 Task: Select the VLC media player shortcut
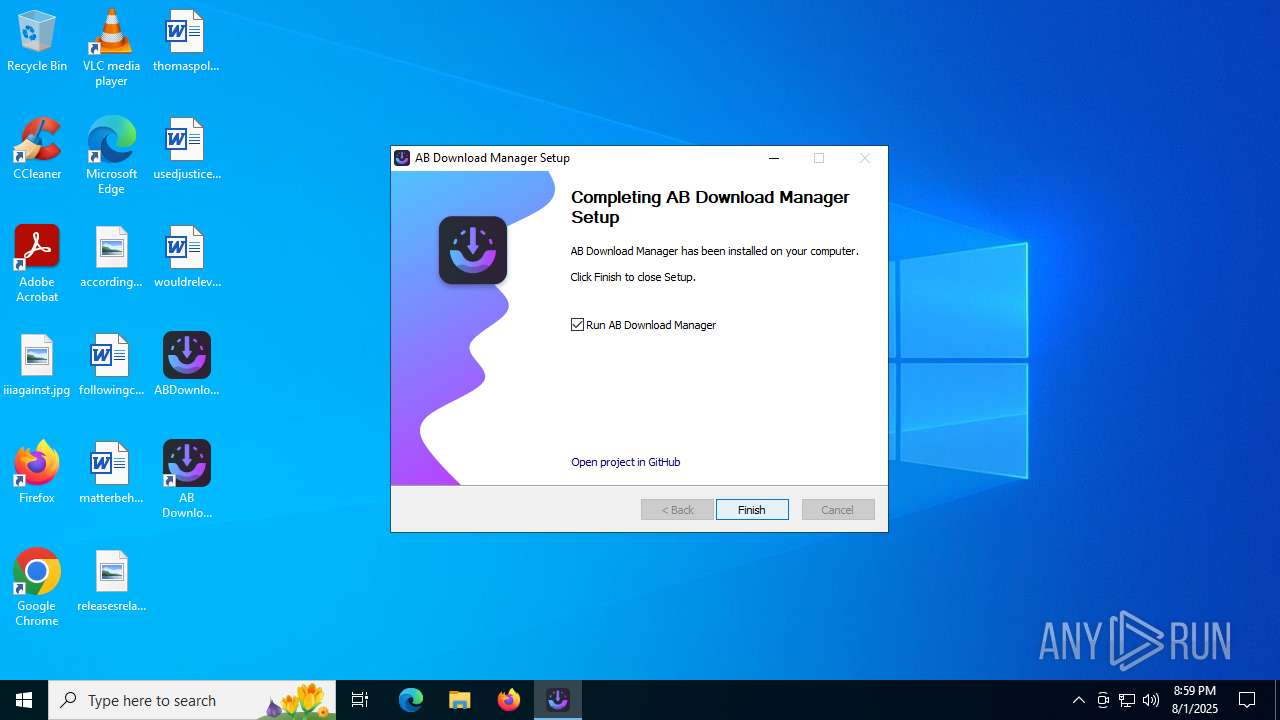(x=111, y=48)
